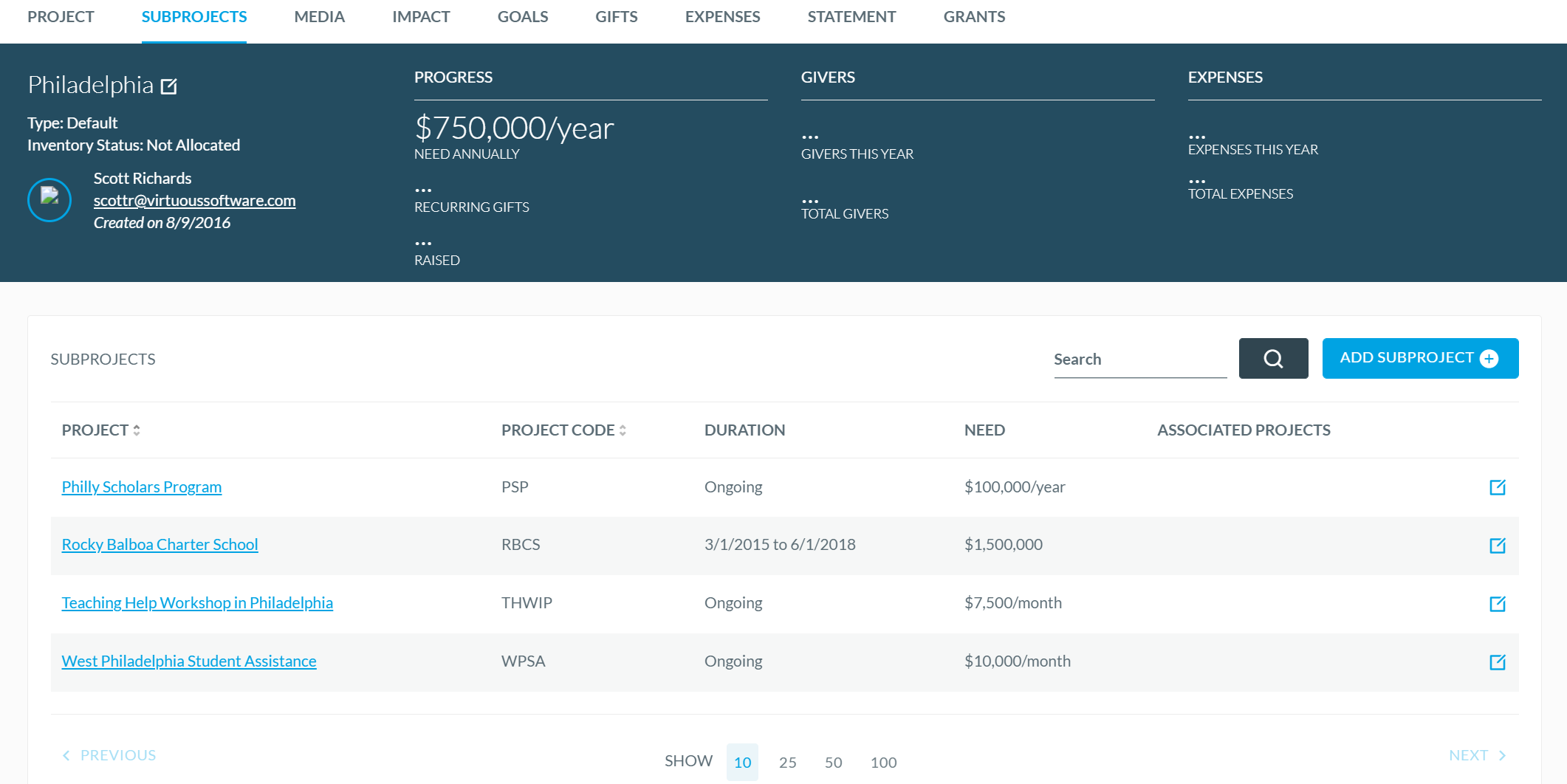Click the PSP project code cell
The width and height of the screenshot is (1567, 784).
pos(515,487)
